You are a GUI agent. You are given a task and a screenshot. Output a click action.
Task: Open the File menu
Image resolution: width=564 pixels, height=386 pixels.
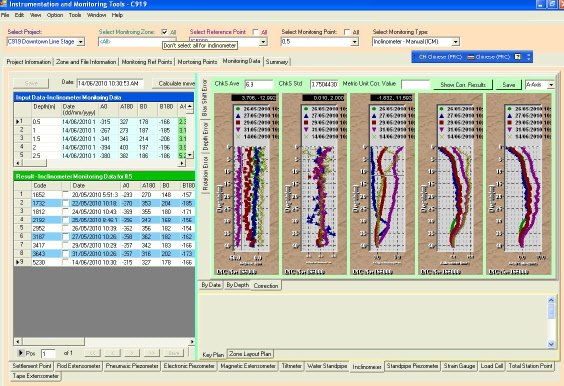(5, 15)
